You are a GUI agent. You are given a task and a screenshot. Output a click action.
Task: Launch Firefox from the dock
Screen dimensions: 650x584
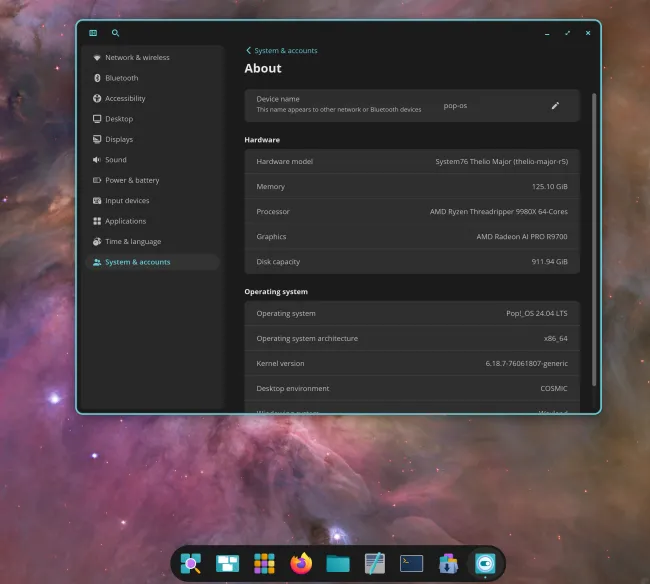click(301, 564)
